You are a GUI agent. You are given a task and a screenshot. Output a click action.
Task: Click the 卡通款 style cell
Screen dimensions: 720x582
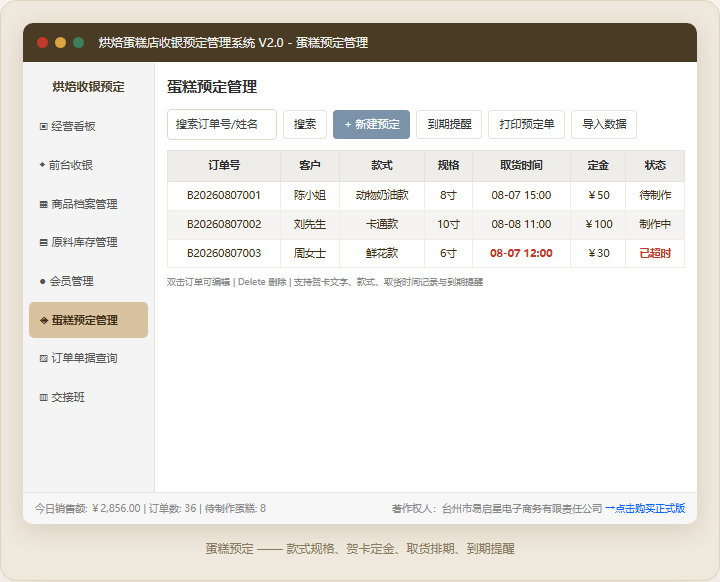click(x=382, y=225)
